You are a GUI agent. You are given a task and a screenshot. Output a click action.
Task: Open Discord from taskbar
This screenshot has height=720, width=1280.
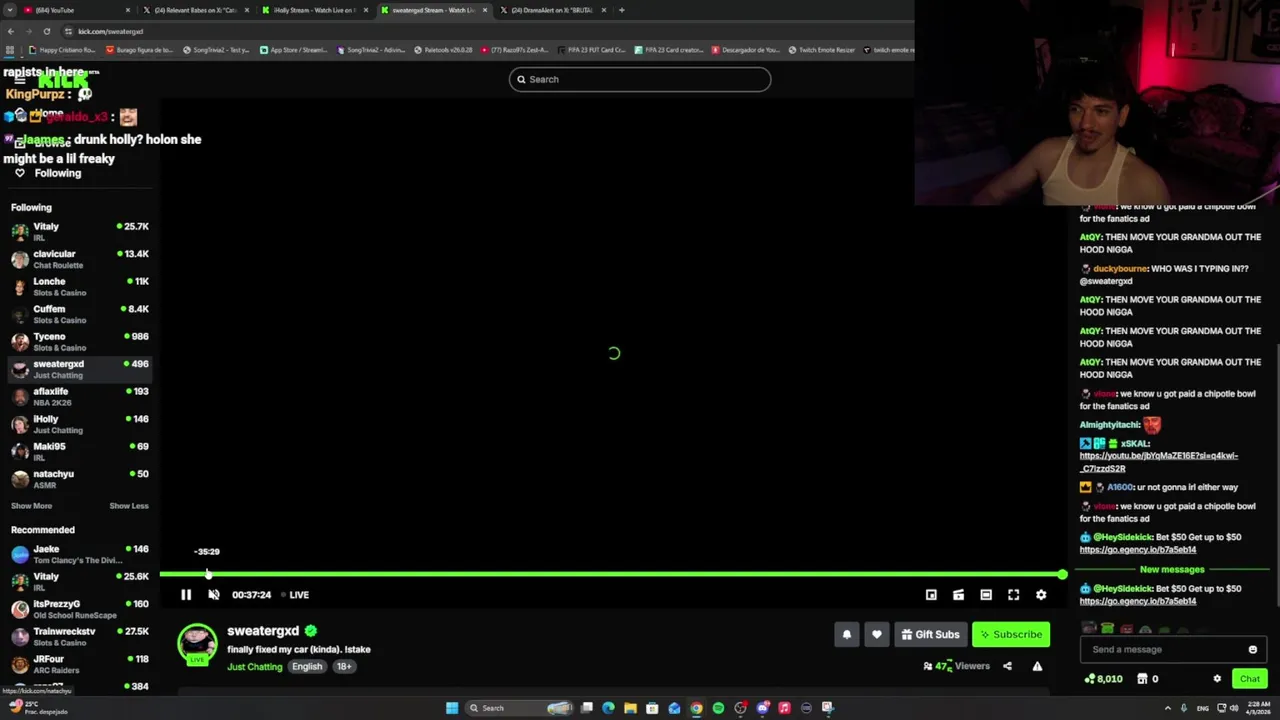click(x=762, y=708)
